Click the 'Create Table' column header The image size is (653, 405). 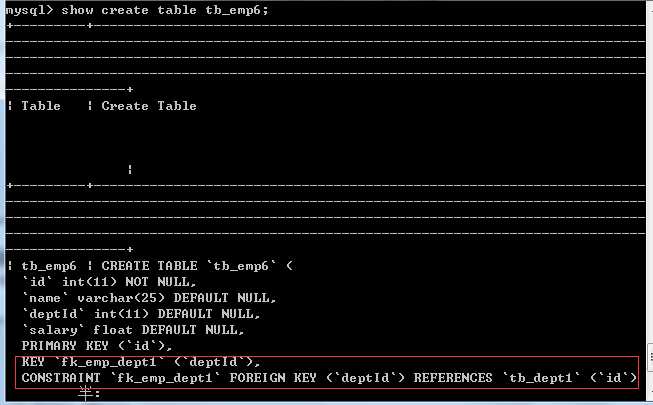coord(149,106)
